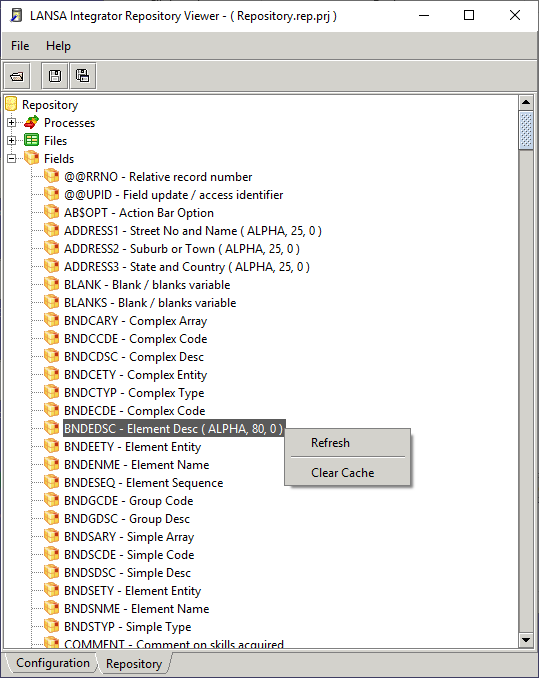Select BNDCTYP - Complex Type text

(x=134, y=393)
